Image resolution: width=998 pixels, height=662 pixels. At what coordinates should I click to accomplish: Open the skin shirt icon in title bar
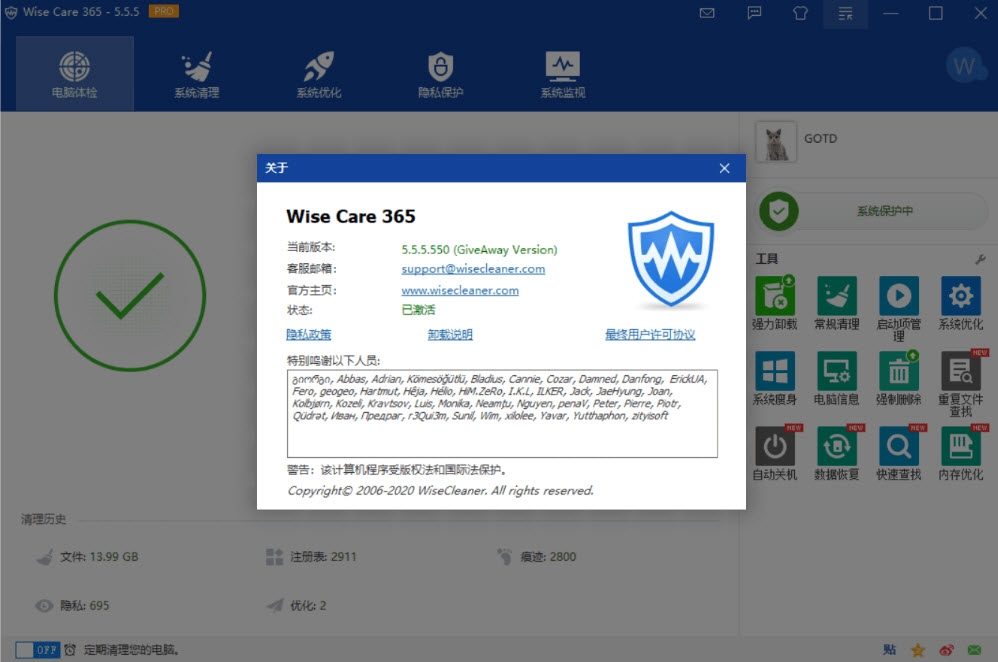point(801,13)
